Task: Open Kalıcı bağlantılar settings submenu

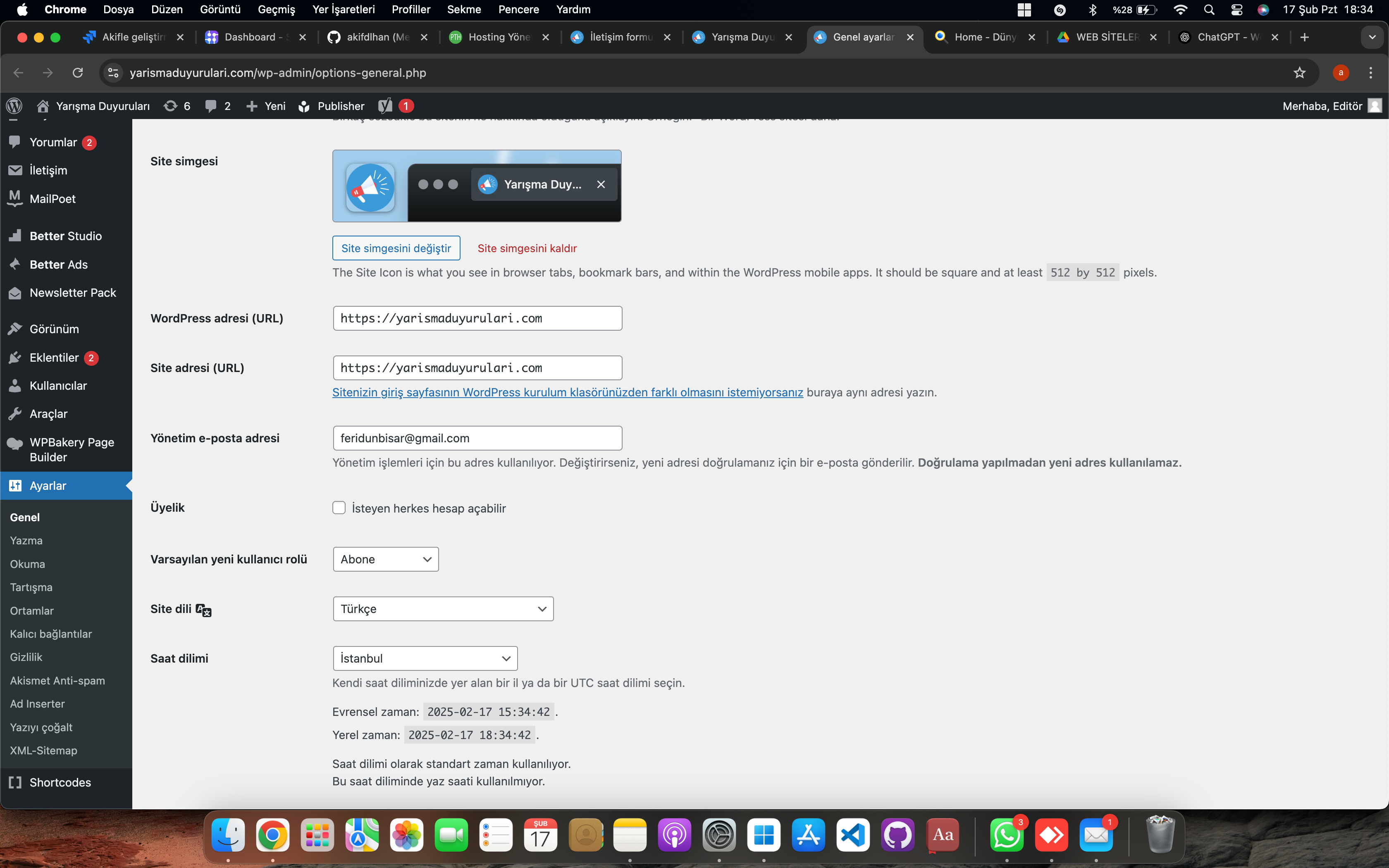Action: coord(50,634)
